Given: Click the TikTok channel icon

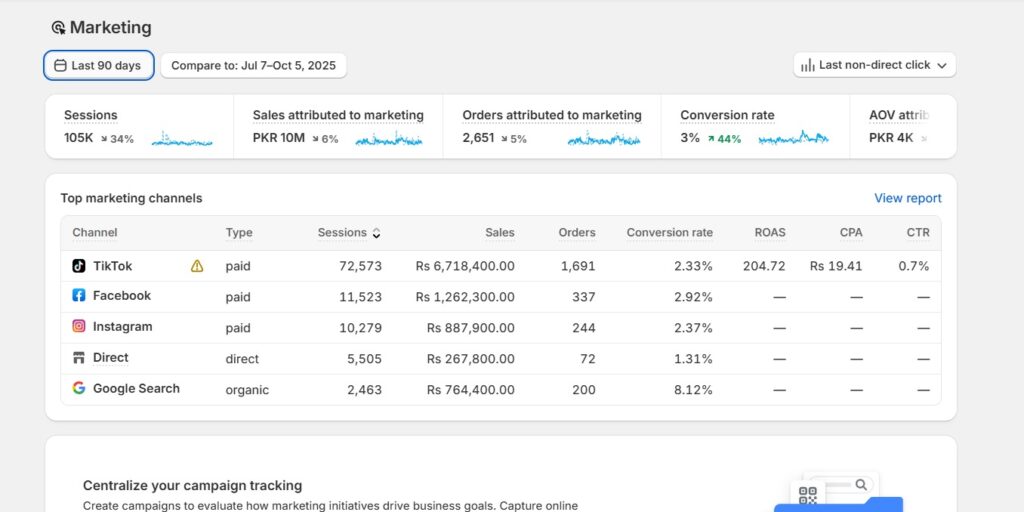Looking at the screenshot, I should [79, 266].
